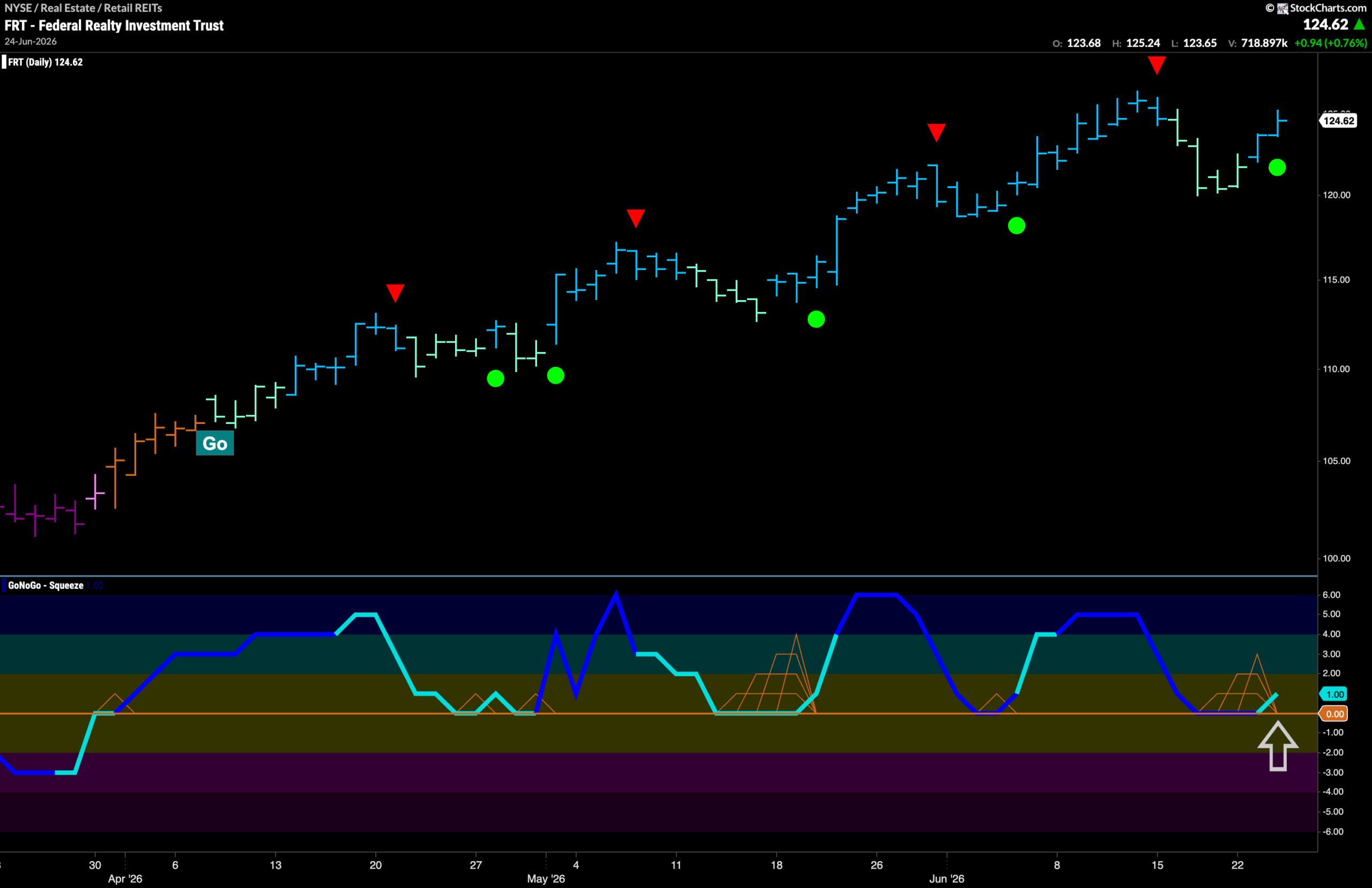Click the 'May '26' month label on date axis
Viewport: 1372px width, 888px height.
coord(546,879)
